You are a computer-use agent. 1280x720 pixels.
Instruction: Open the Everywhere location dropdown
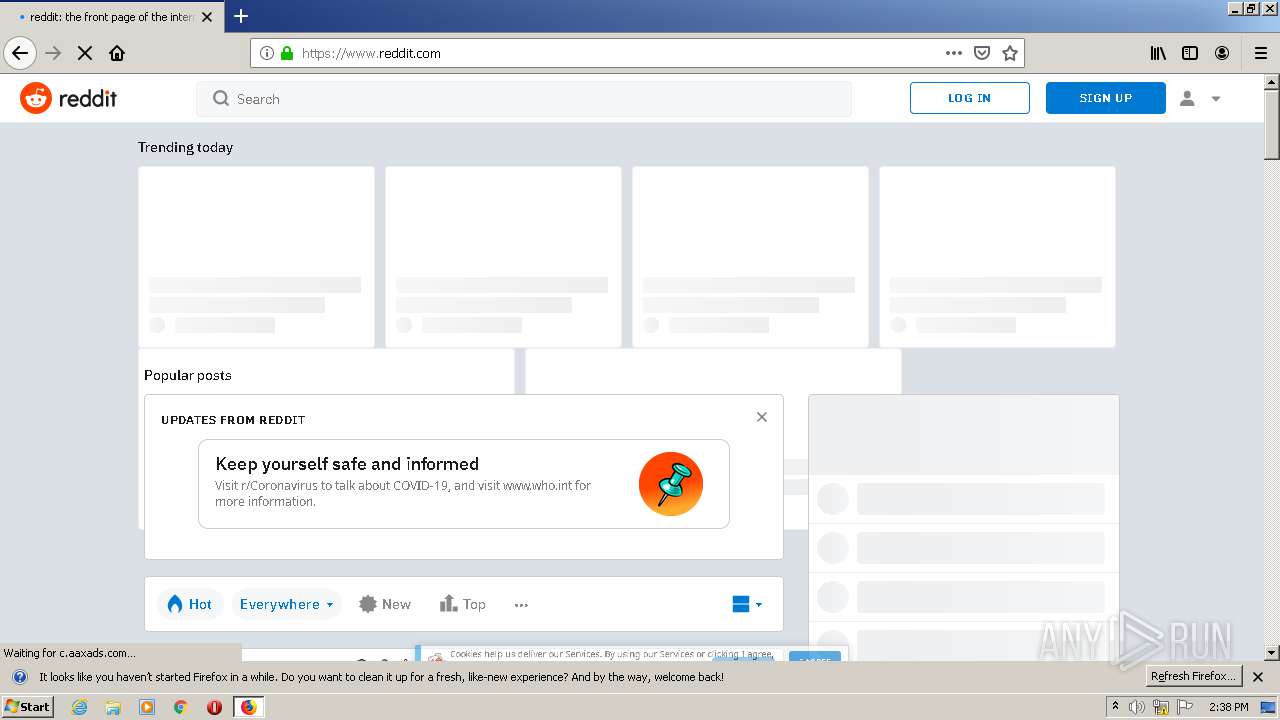tap(286, 604)
